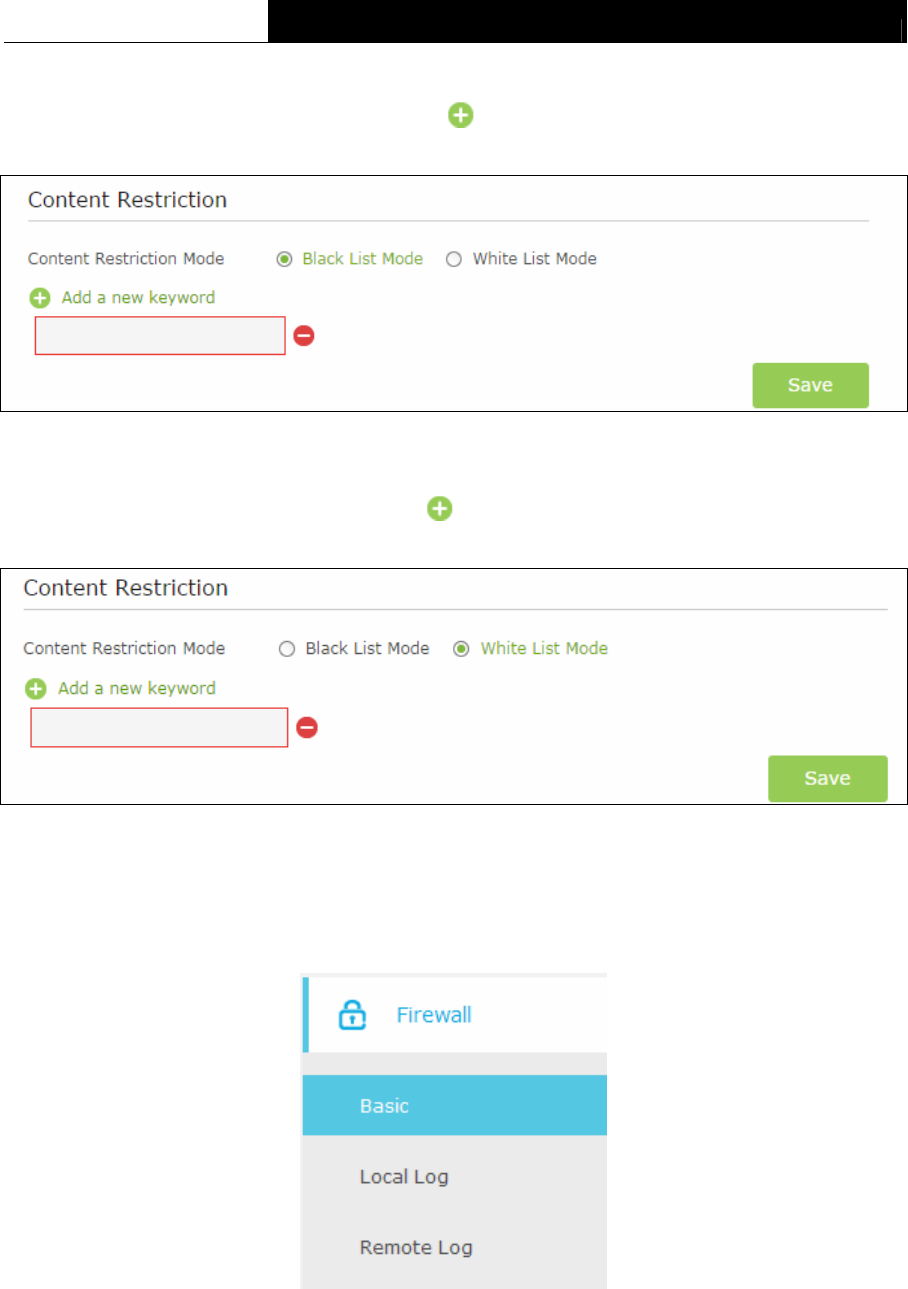This screenshot has width=908, height=1289.
Task: Click plus icon beside 'Add a new keyword' in whitelist panel
Action: [36, 689]
